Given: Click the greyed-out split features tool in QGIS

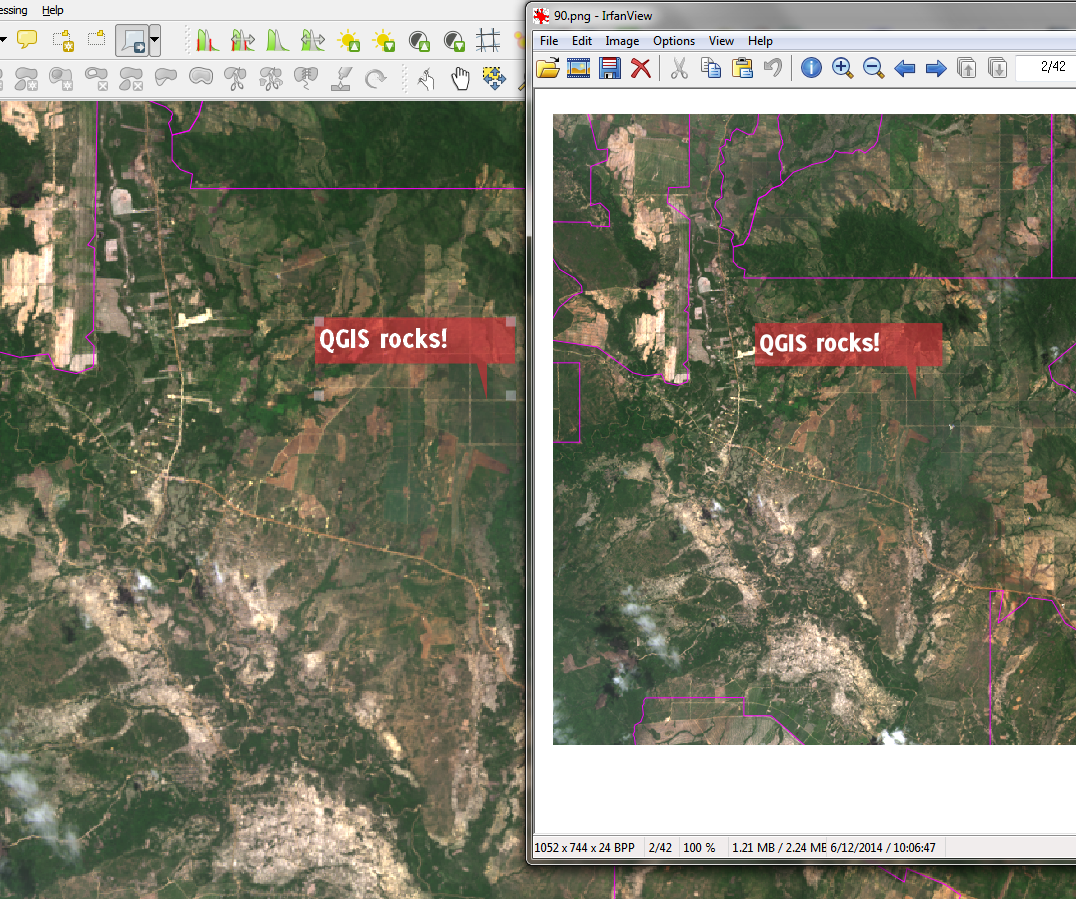Looking at the screenshot, I should pyautogui.click(x=235, y=80).
